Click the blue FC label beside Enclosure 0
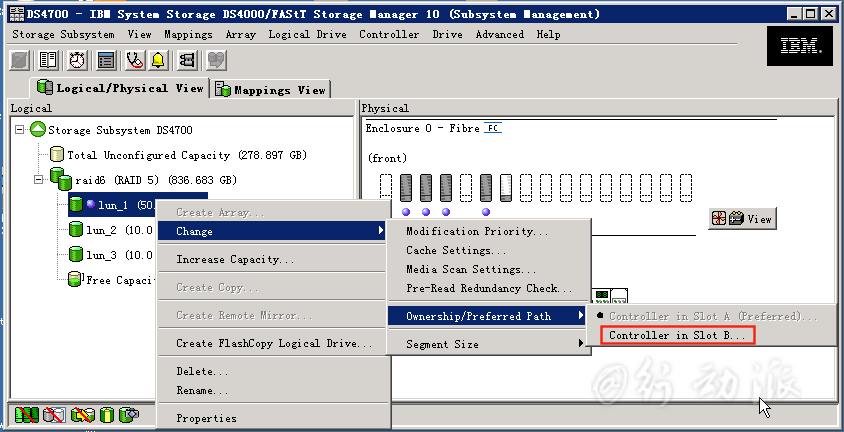The height and width of the screenshot is (432, 844). tap(493, 128)
